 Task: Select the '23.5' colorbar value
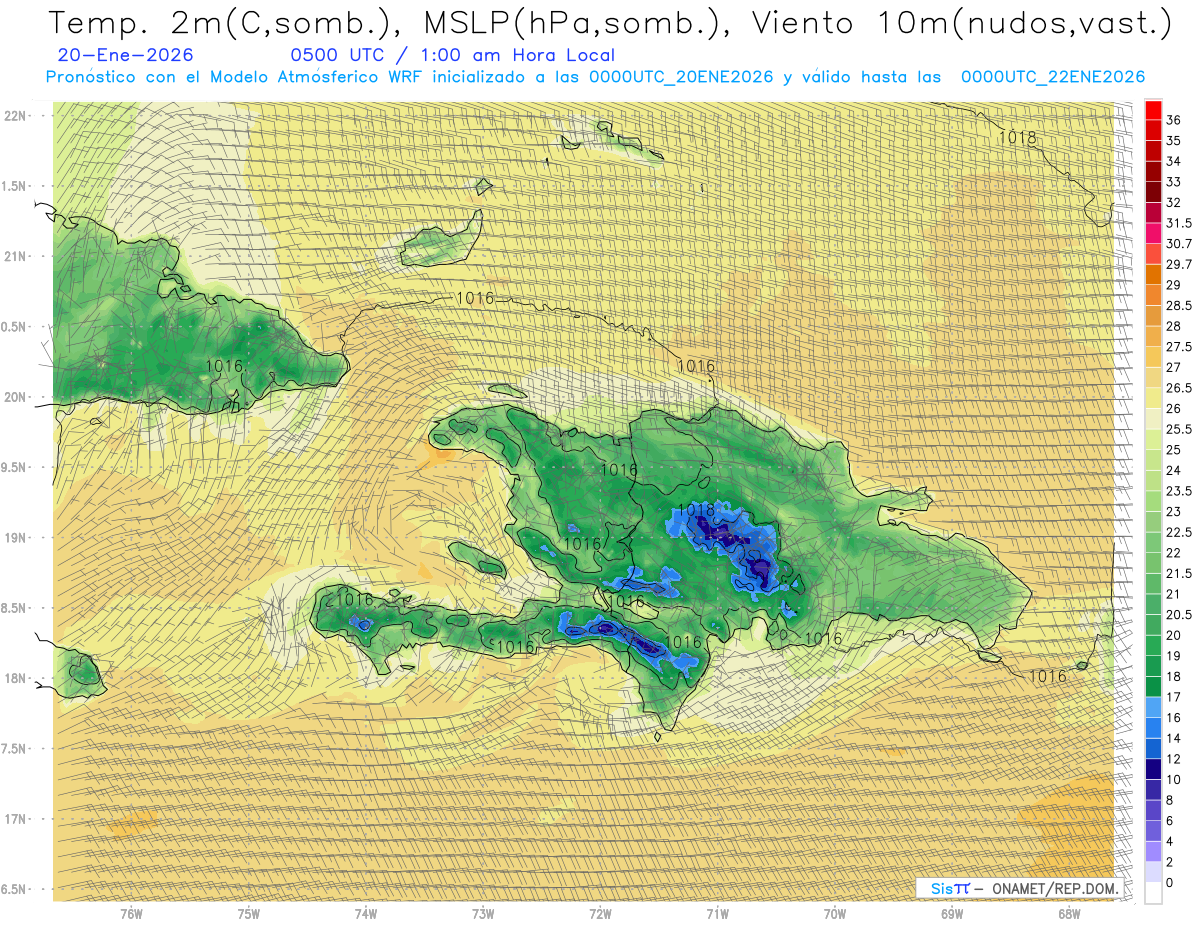[x=1179, y=491]
